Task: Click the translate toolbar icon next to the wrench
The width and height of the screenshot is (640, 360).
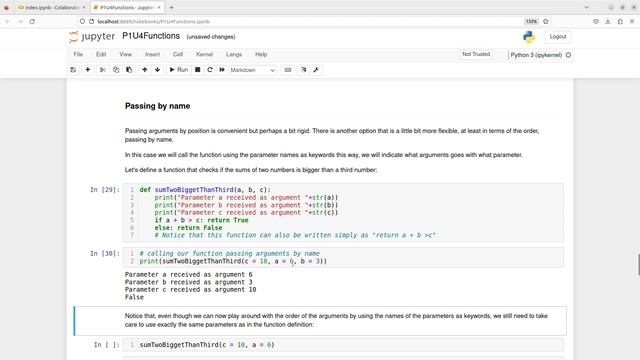Action: click(304, 70)
